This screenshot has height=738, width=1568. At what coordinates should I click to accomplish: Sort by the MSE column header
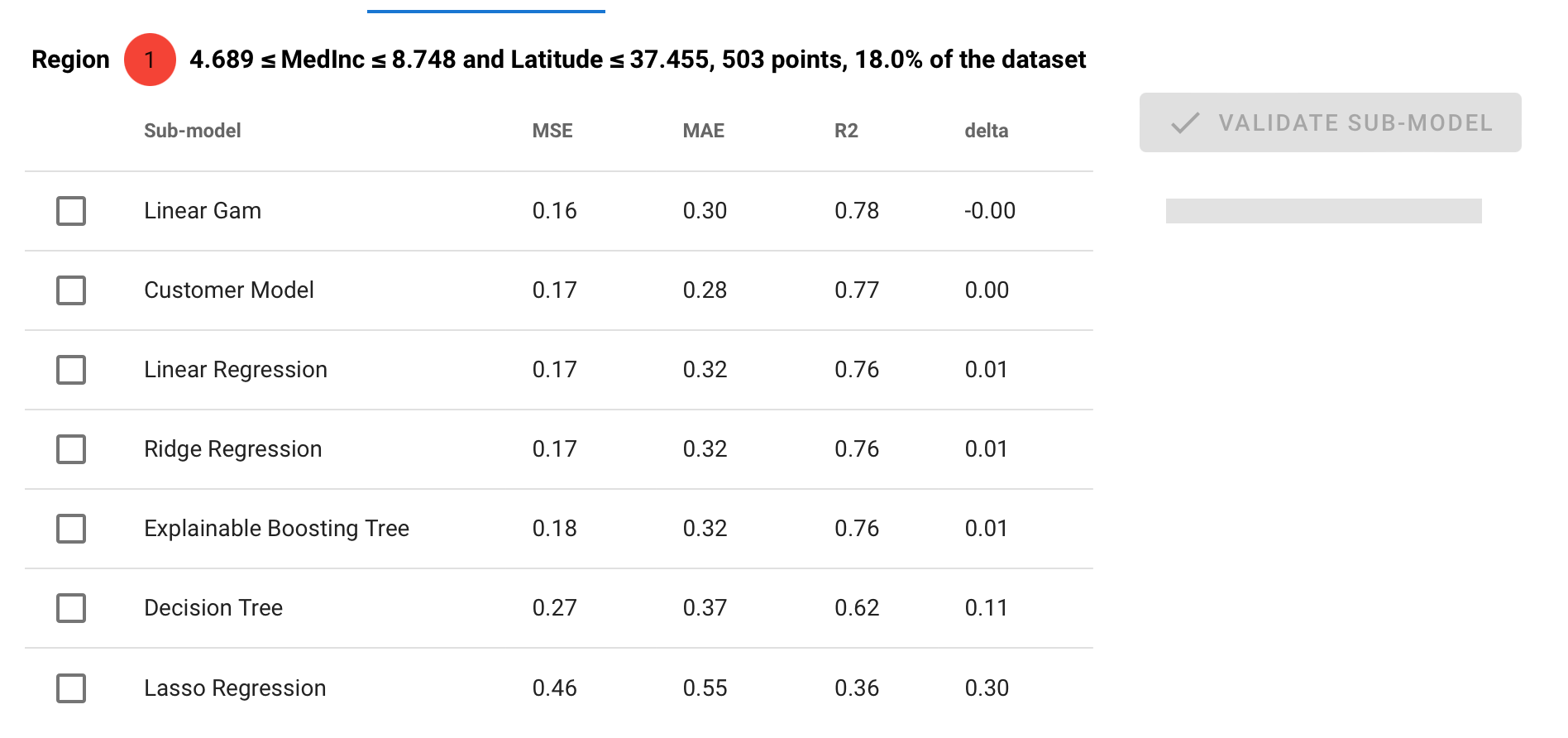point(552,131)
